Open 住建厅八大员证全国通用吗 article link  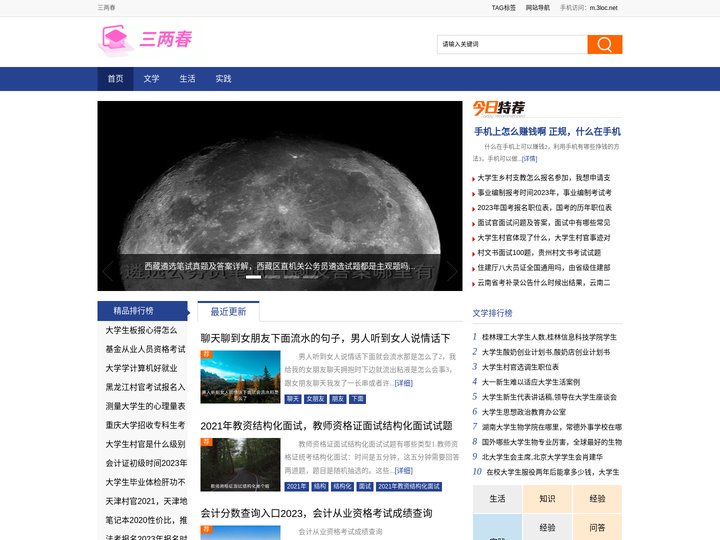point(544,267)
